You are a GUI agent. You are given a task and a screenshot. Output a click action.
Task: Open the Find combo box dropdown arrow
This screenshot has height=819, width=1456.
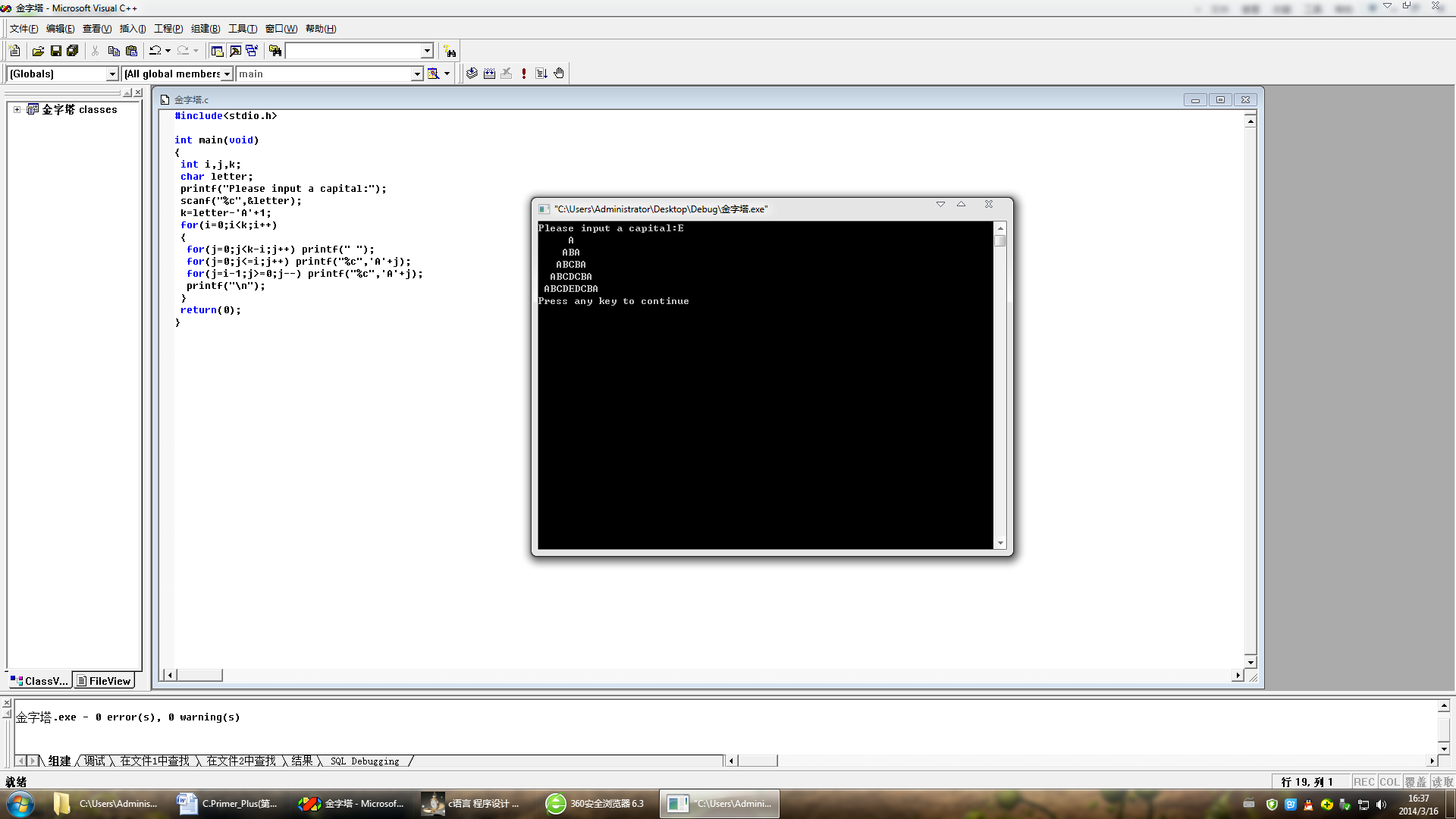click(427, 51)
